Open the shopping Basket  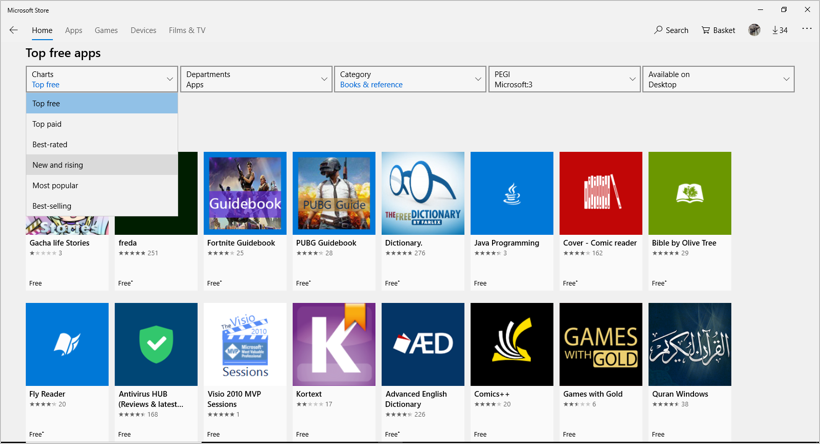[x=718, y=30]
